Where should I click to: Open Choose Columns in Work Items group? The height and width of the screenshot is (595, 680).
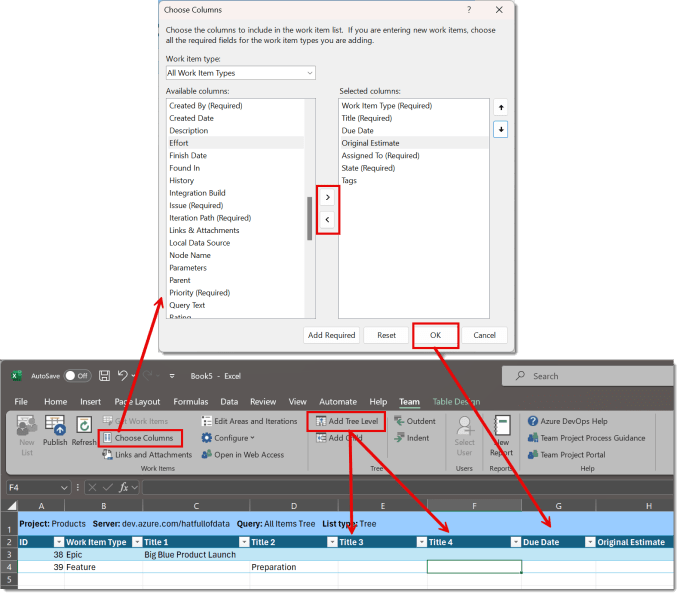tap(139, 438)
